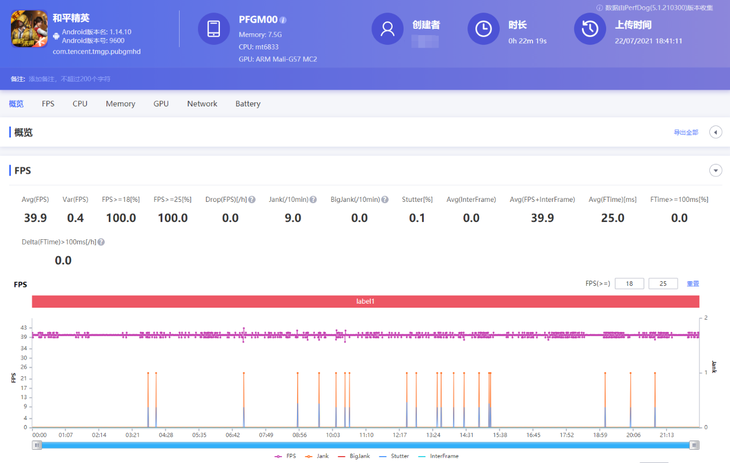Click the export all link
Viewport: 730px width, 463px height.
686,133
